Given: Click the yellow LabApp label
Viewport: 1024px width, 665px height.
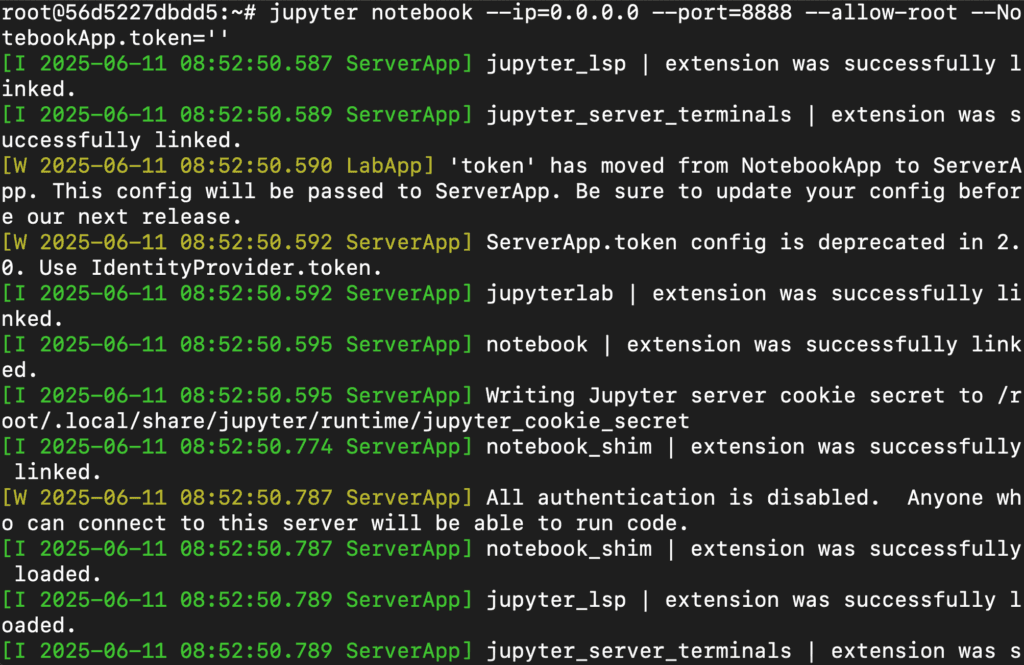Looking at the screenshot, I should (384, 166).
